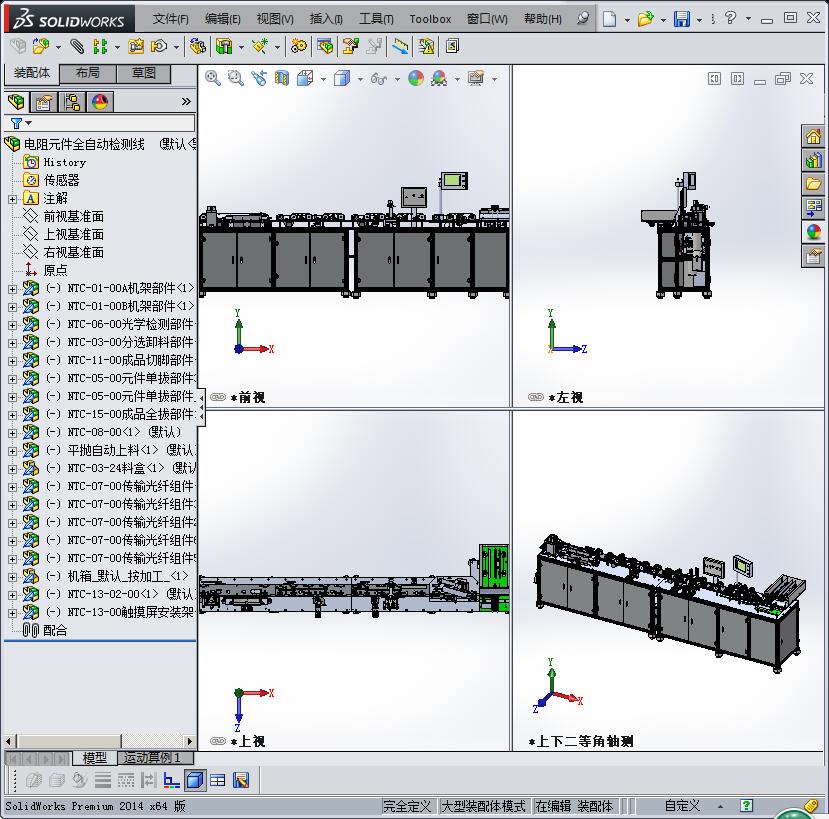Click the Insert Components icon
This screenshot has height=819, width=829.
[x=41, y=47]
